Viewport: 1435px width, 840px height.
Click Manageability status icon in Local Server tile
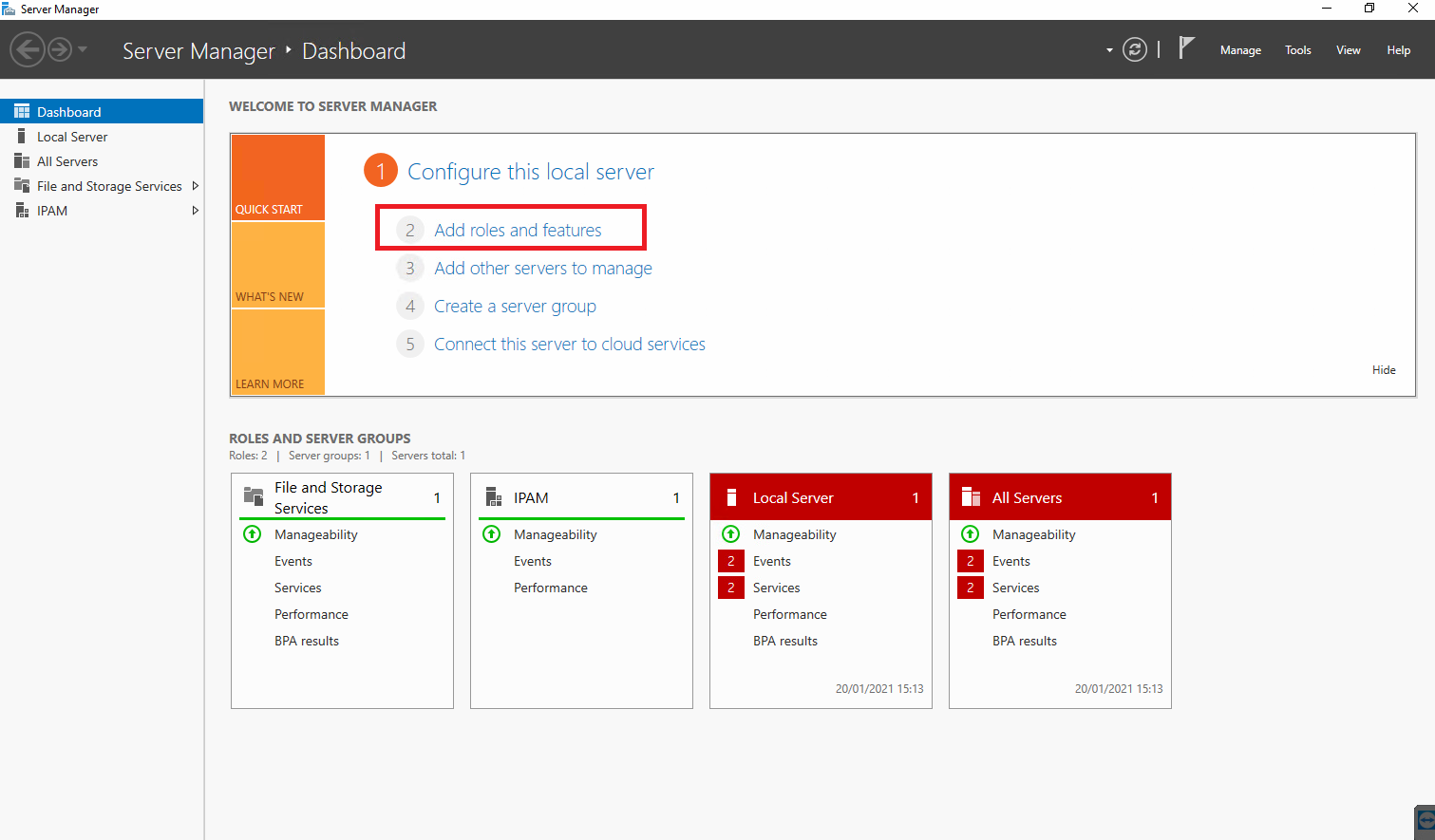tap(731, 533)
